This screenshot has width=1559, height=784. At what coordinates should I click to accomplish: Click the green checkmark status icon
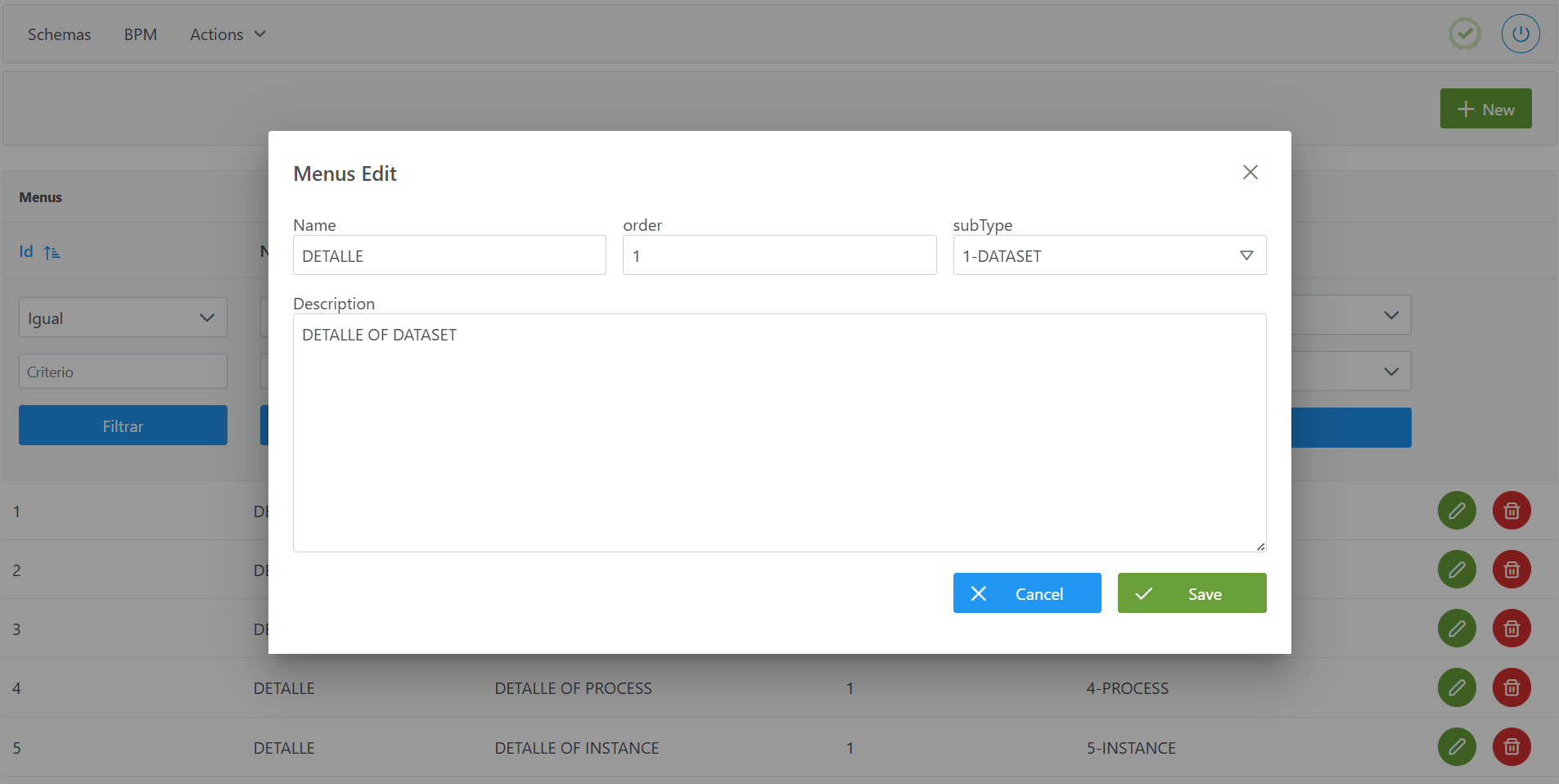[1464, 34]
